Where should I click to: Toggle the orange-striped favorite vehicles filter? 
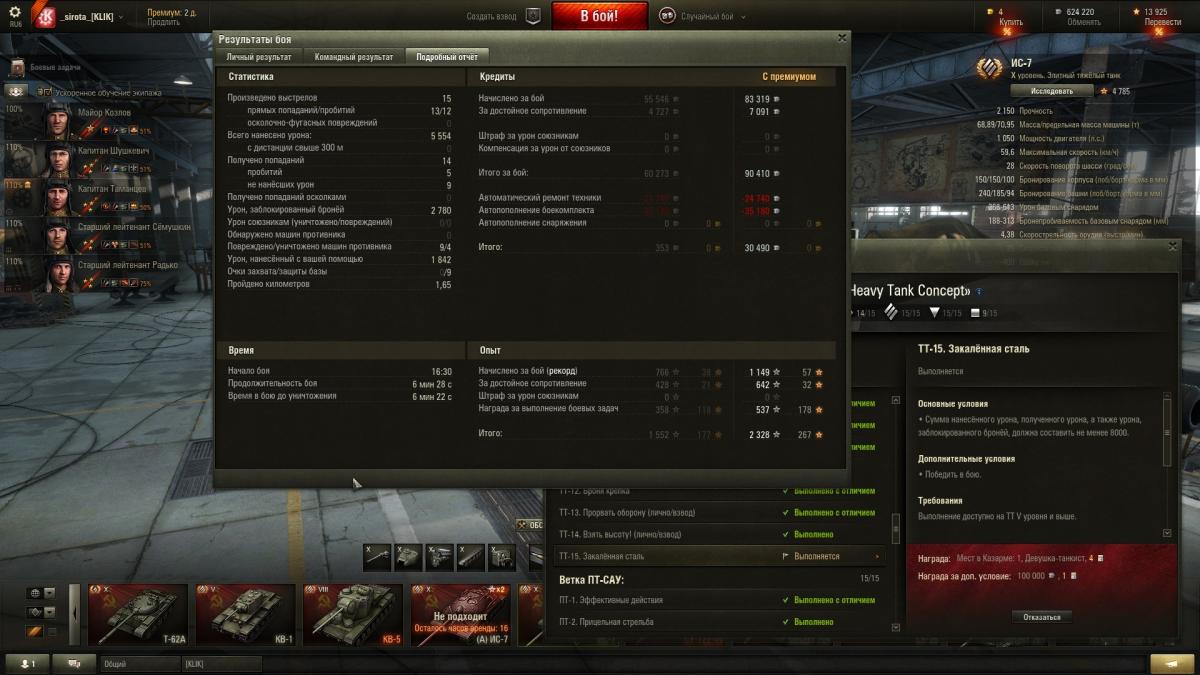pos(36,631)
